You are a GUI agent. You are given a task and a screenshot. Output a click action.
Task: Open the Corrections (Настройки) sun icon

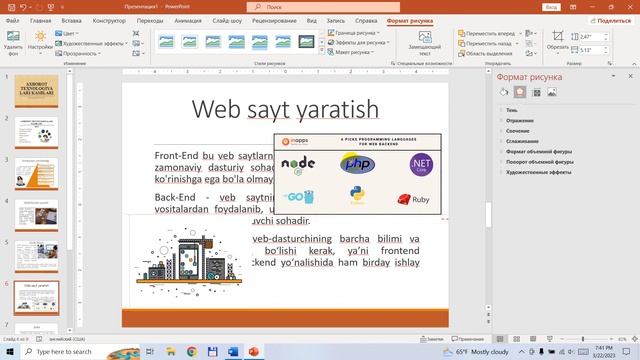click(40, 36)
